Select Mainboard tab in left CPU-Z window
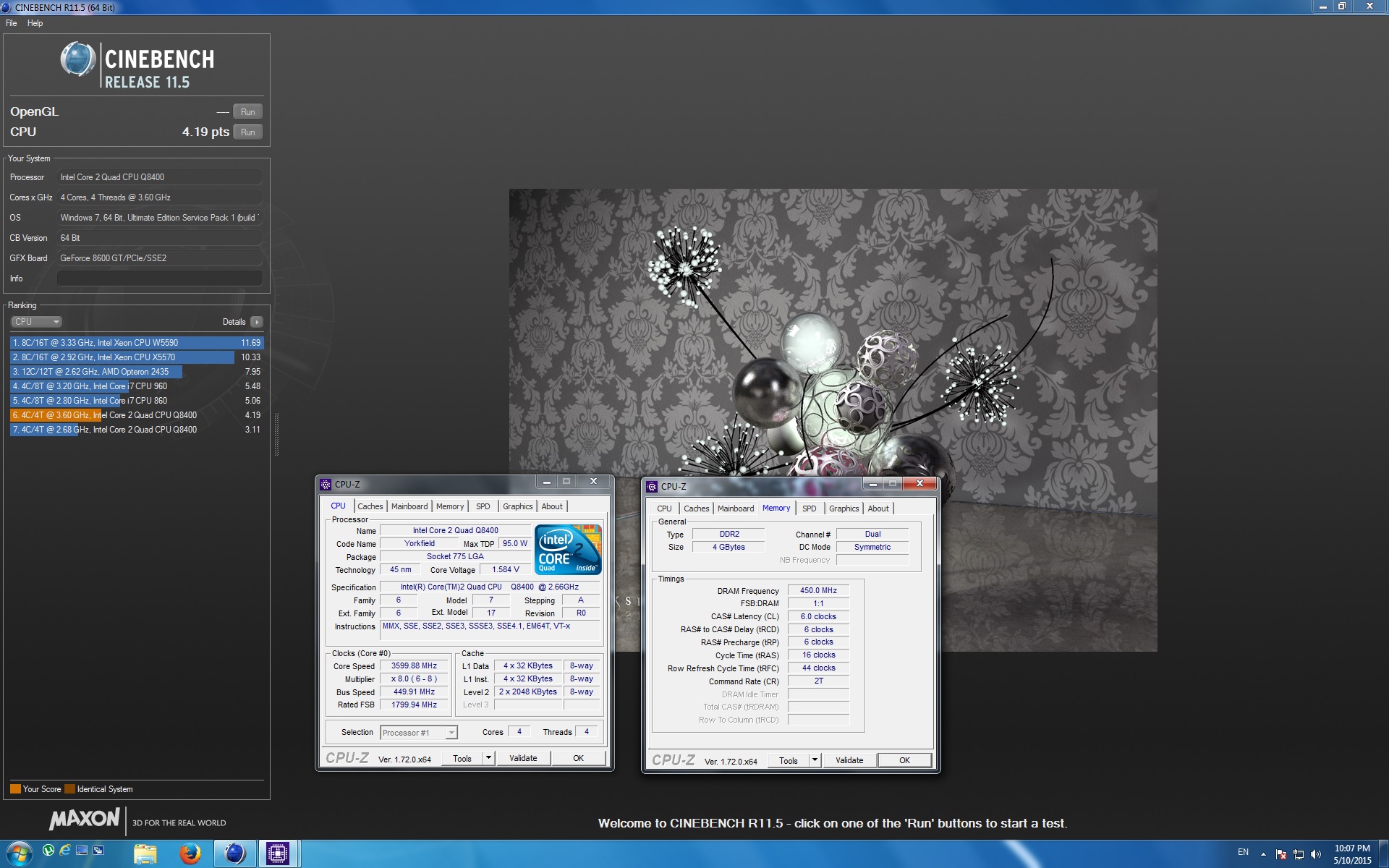Screen dimensions: 1389x868 [409, 506]
